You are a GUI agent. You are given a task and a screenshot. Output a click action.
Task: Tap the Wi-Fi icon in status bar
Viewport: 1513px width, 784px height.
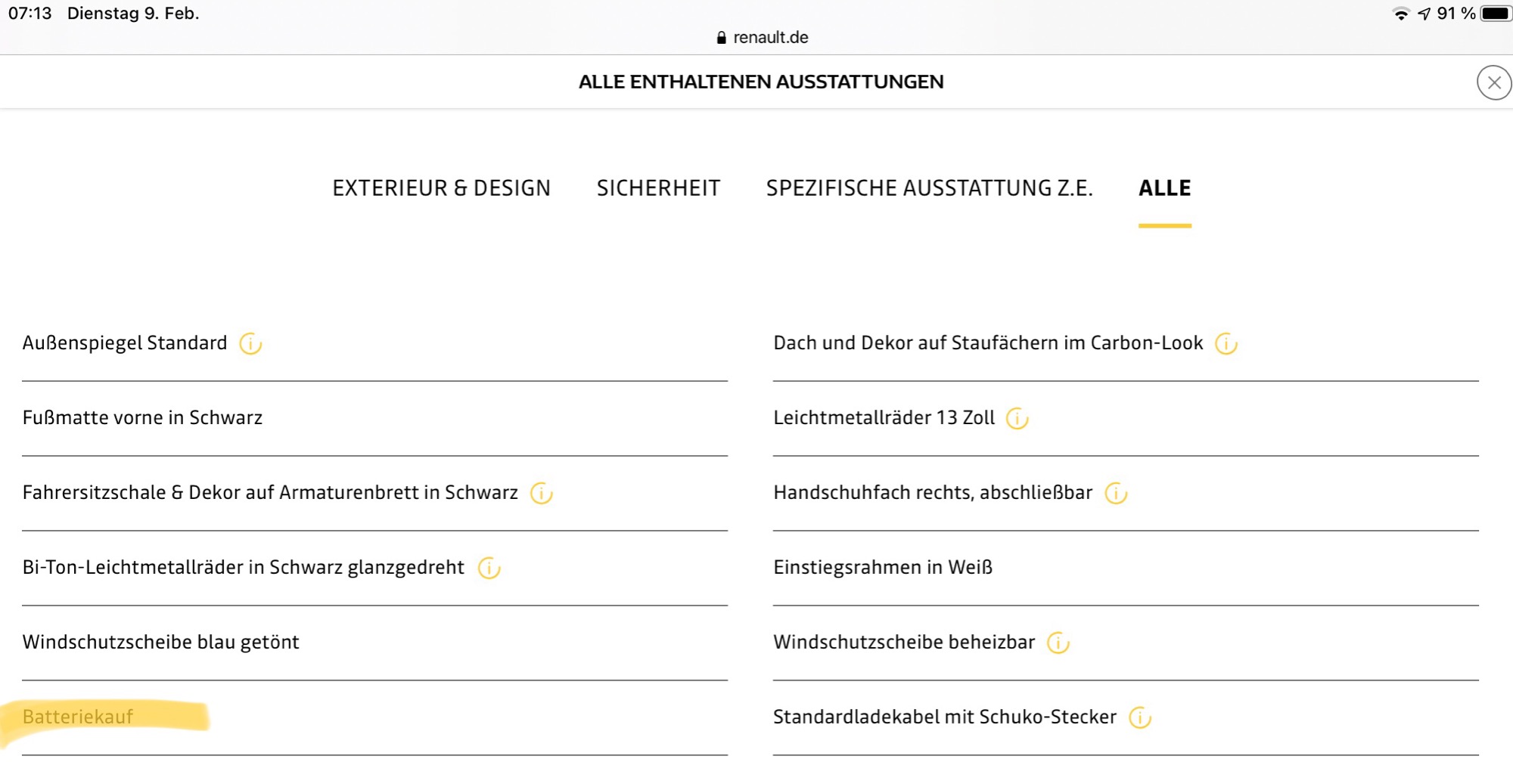1400,14
